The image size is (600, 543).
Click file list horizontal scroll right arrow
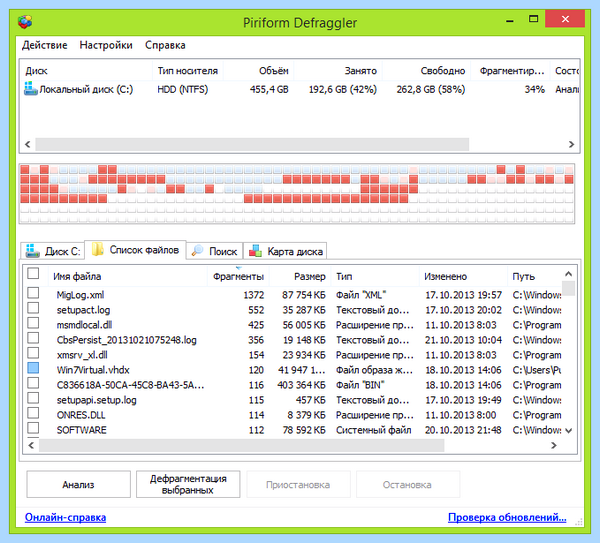pos(554,445)
